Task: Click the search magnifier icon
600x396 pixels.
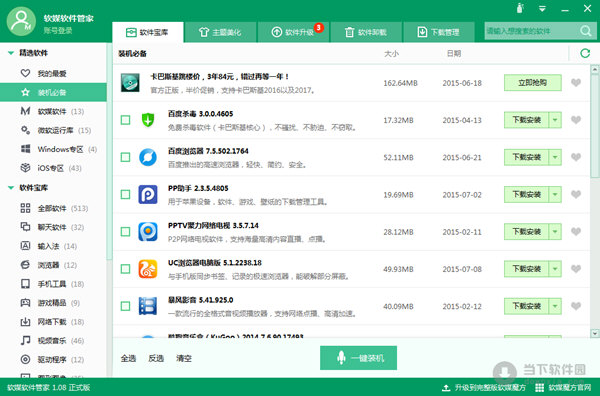Action: 585,31
